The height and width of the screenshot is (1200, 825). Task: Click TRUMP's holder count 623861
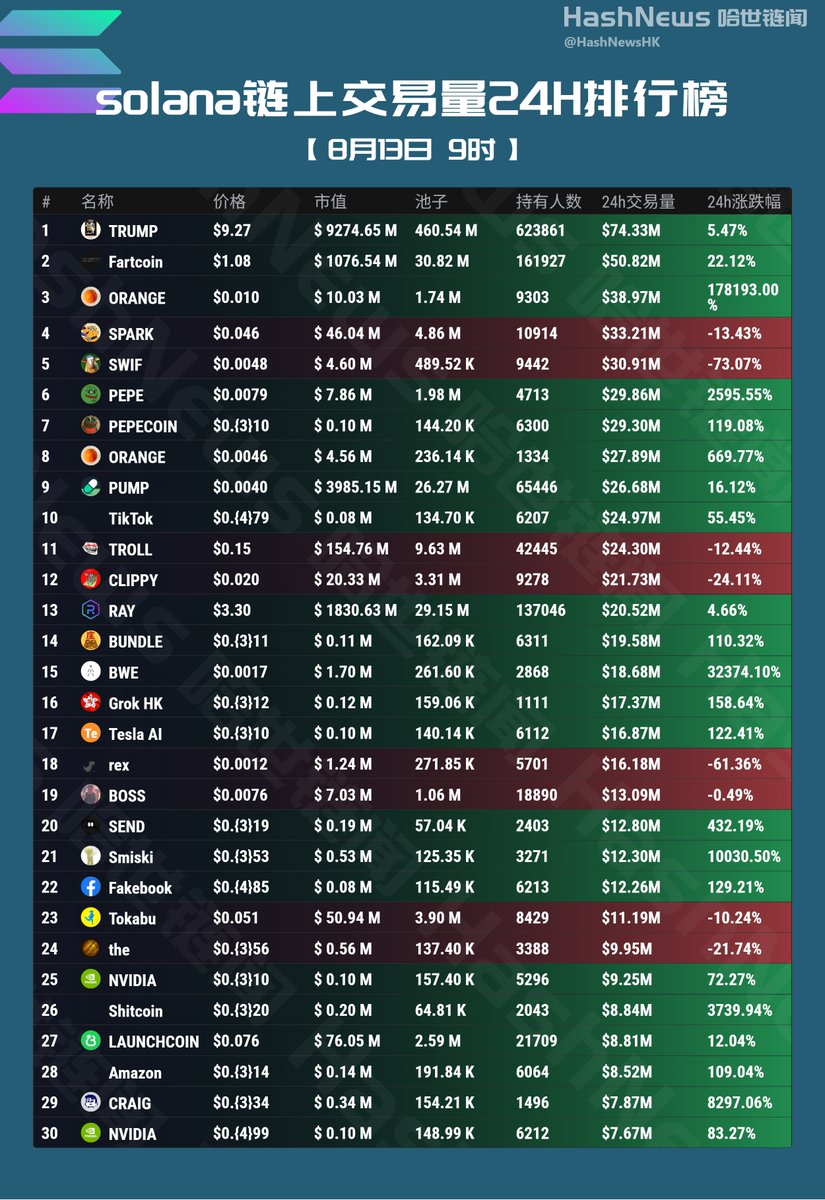[541, 231]
